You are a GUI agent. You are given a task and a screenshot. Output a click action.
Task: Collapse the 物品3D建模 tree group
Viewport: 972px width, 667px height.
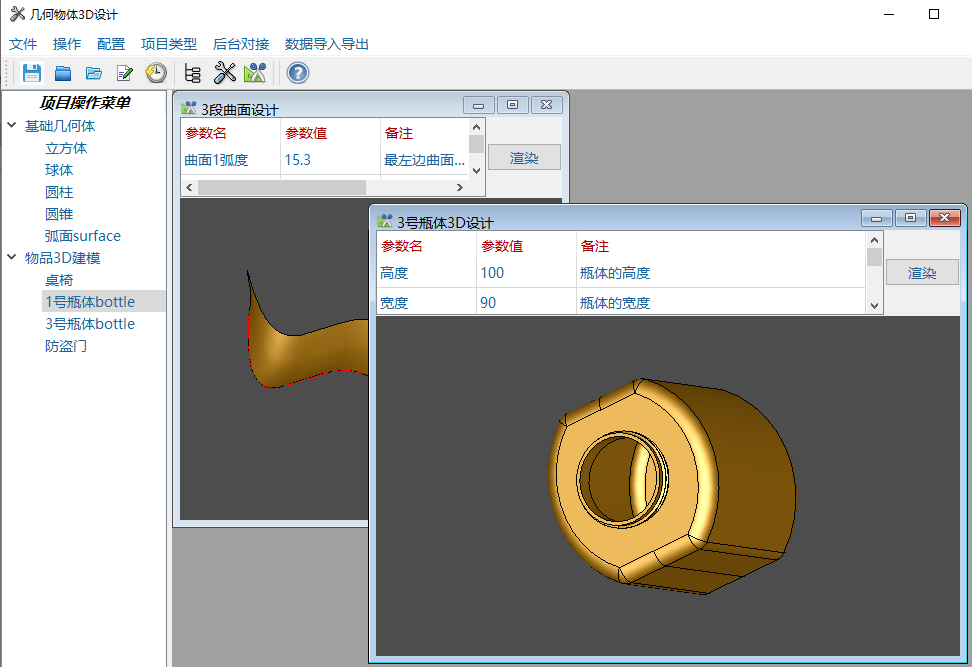point(12,257)
